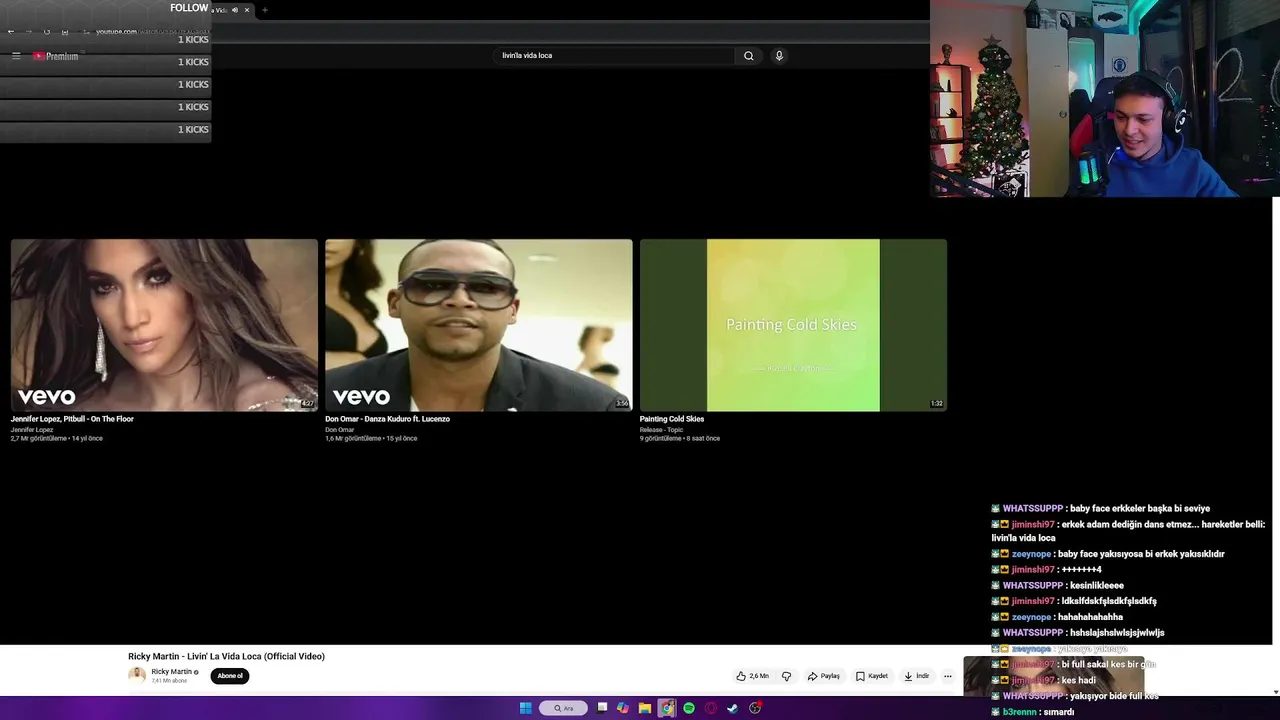Open Task View on the taskbar

(x=602, y=708)
